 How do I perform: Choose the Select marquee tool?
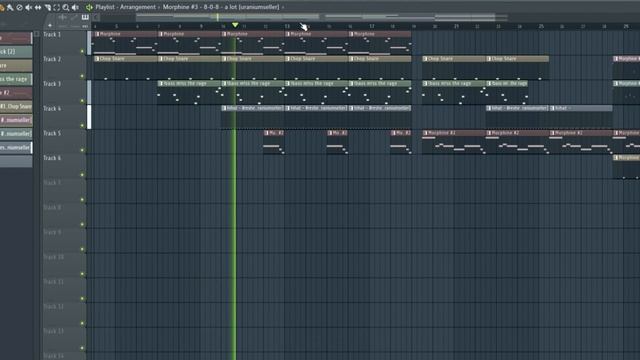point(57,7)
